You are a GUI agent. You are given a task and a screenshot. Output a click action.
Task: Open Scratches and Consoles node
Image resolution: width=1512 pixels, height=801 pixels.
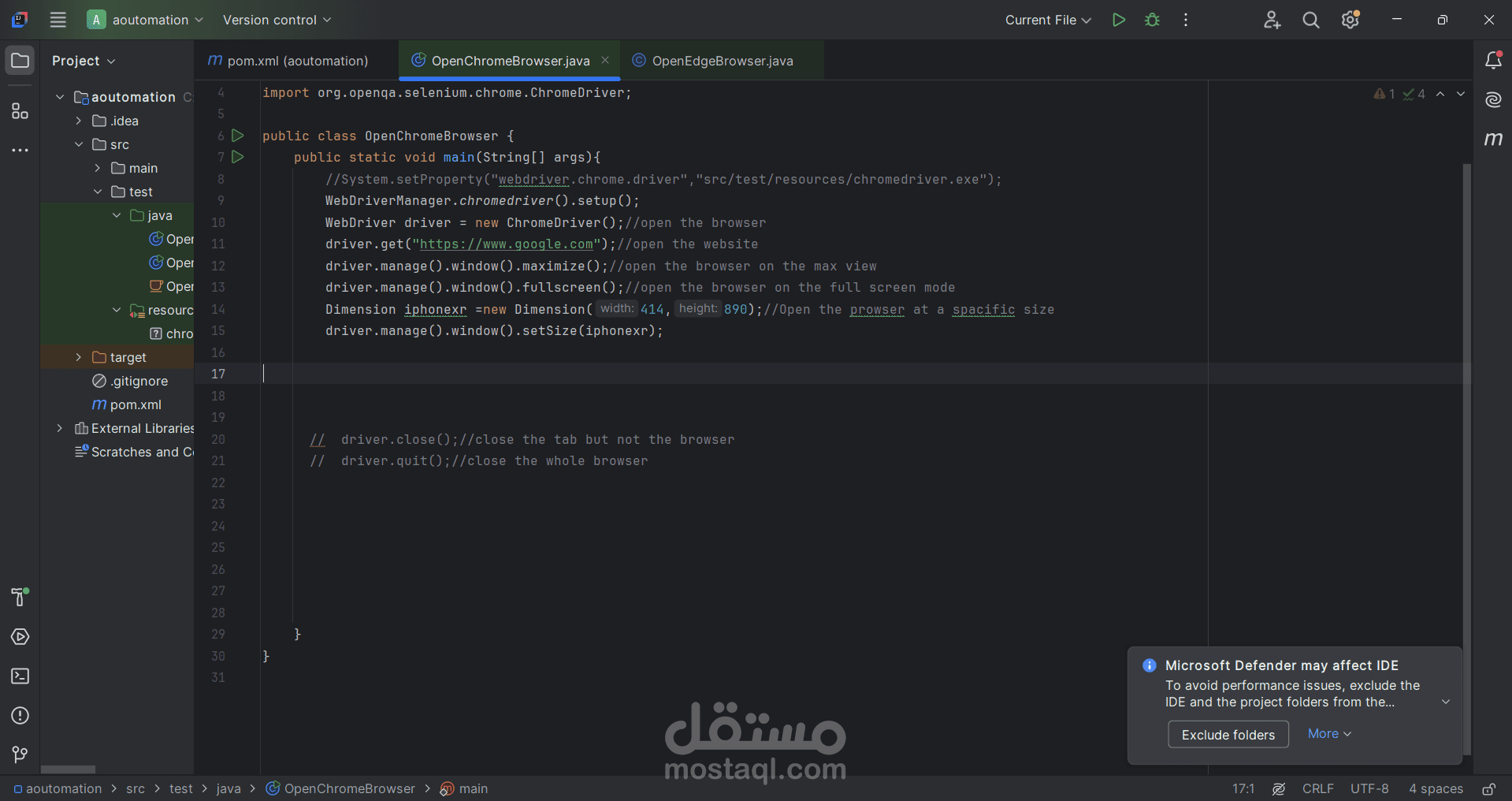134,452
